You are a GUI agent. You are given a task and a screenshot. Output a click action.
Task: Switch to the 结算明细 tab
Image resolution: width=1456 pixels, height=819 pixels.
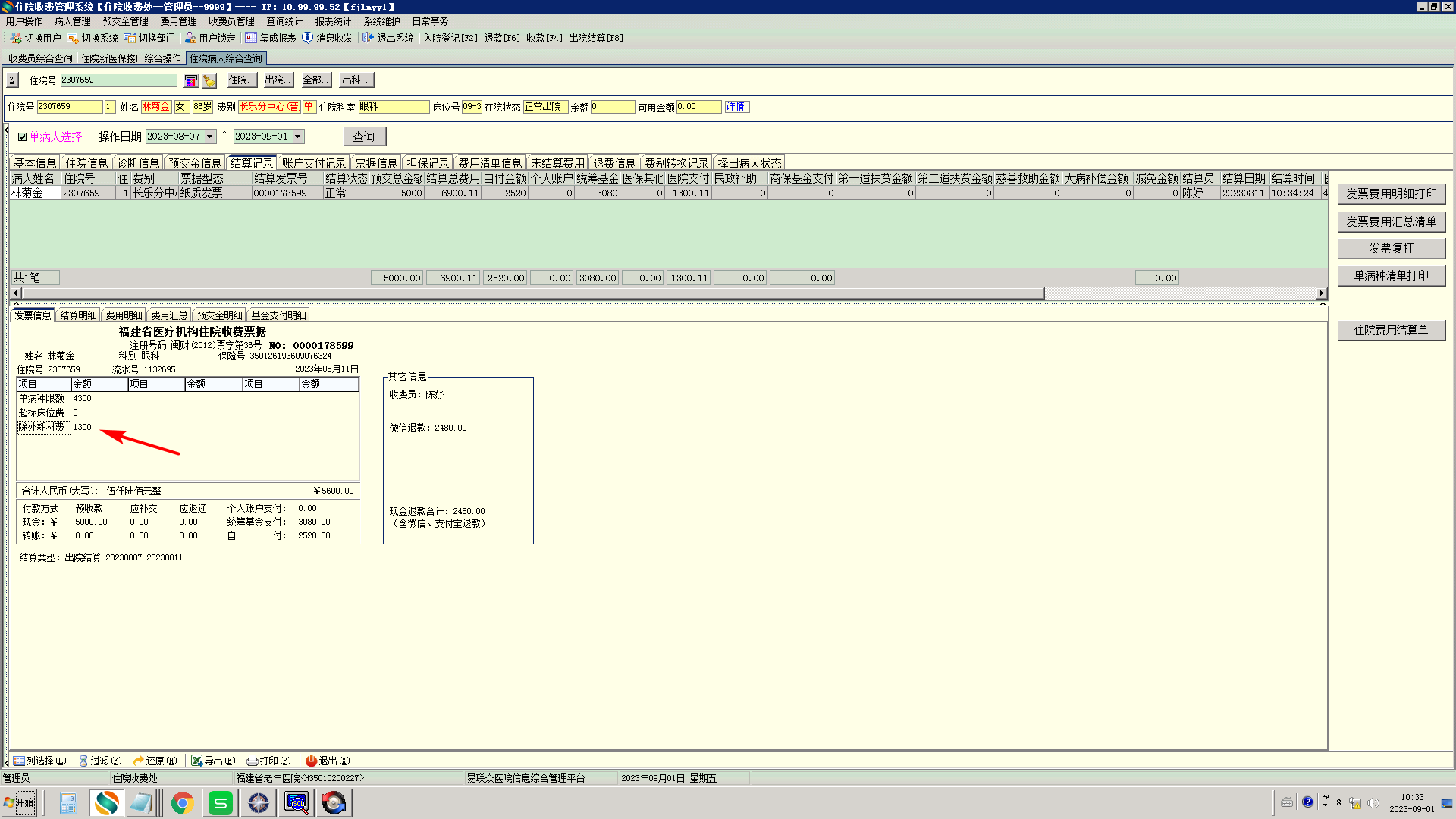tap(78, 315)
